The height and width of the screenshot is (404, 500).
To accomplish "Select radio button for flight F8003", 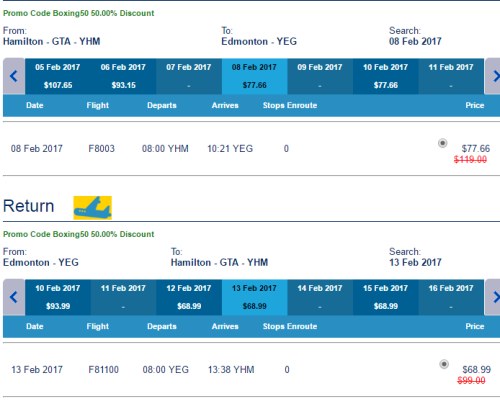I will pos(442,143).
